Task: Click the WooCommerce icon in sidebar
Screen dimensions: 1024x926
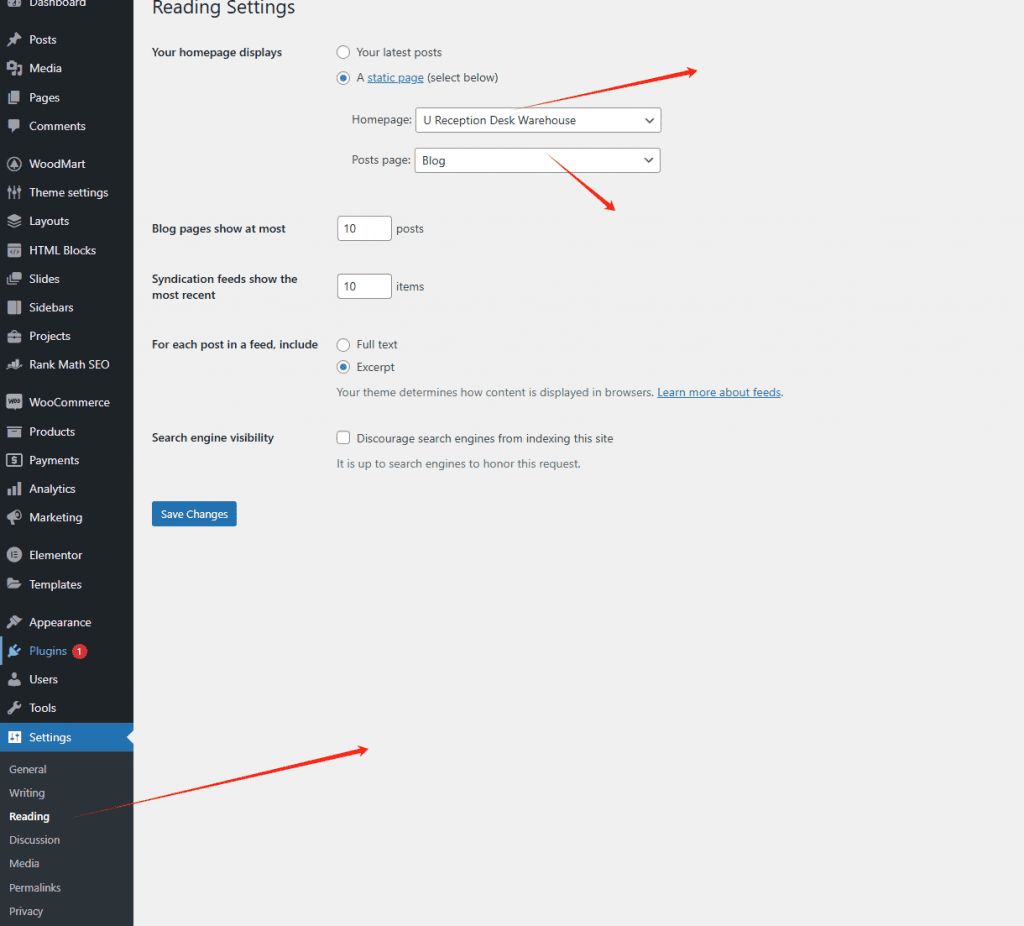Action: tap(14, 402)
